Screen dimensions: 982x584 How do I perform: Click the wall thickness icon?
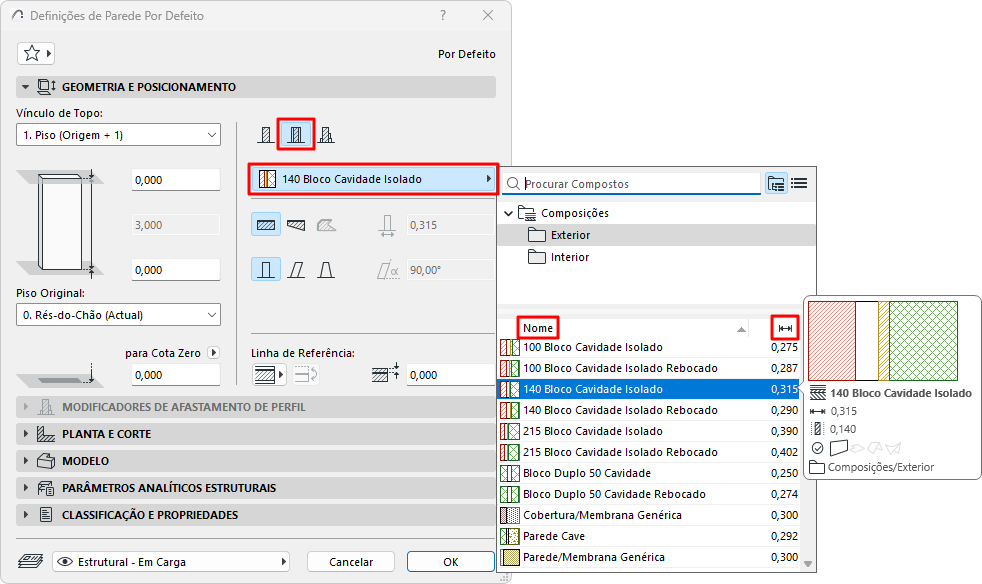[x=387, y=226]
